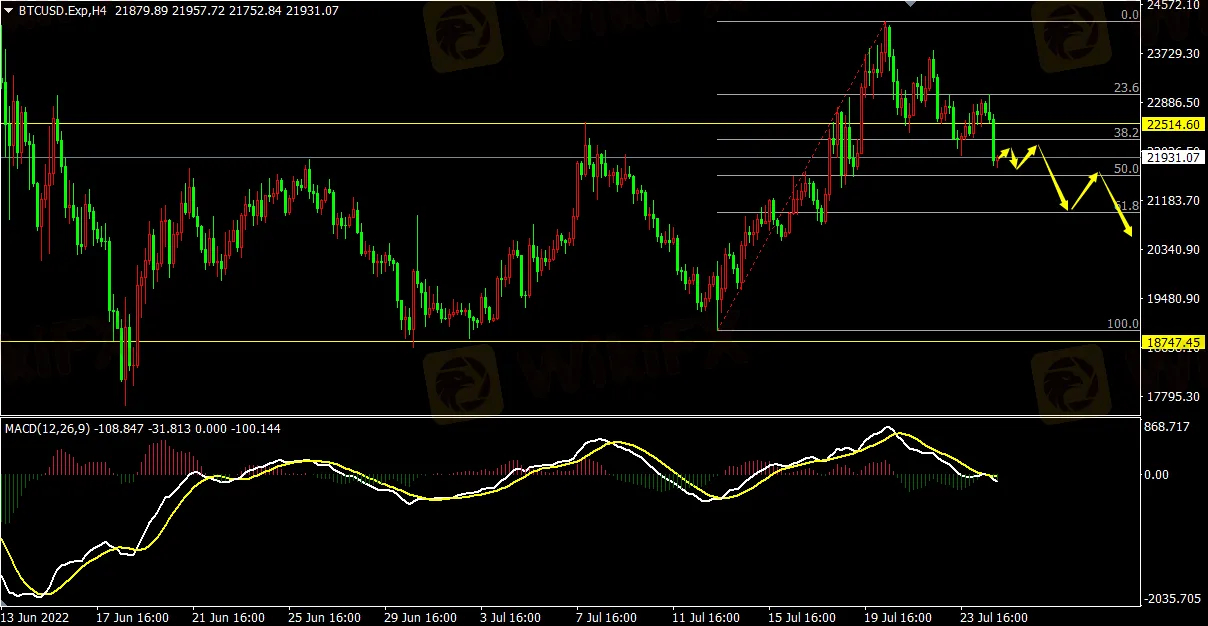Click the white 21931.07 current price tag
The image size is (1208, 626).
tap(1175, 157)
